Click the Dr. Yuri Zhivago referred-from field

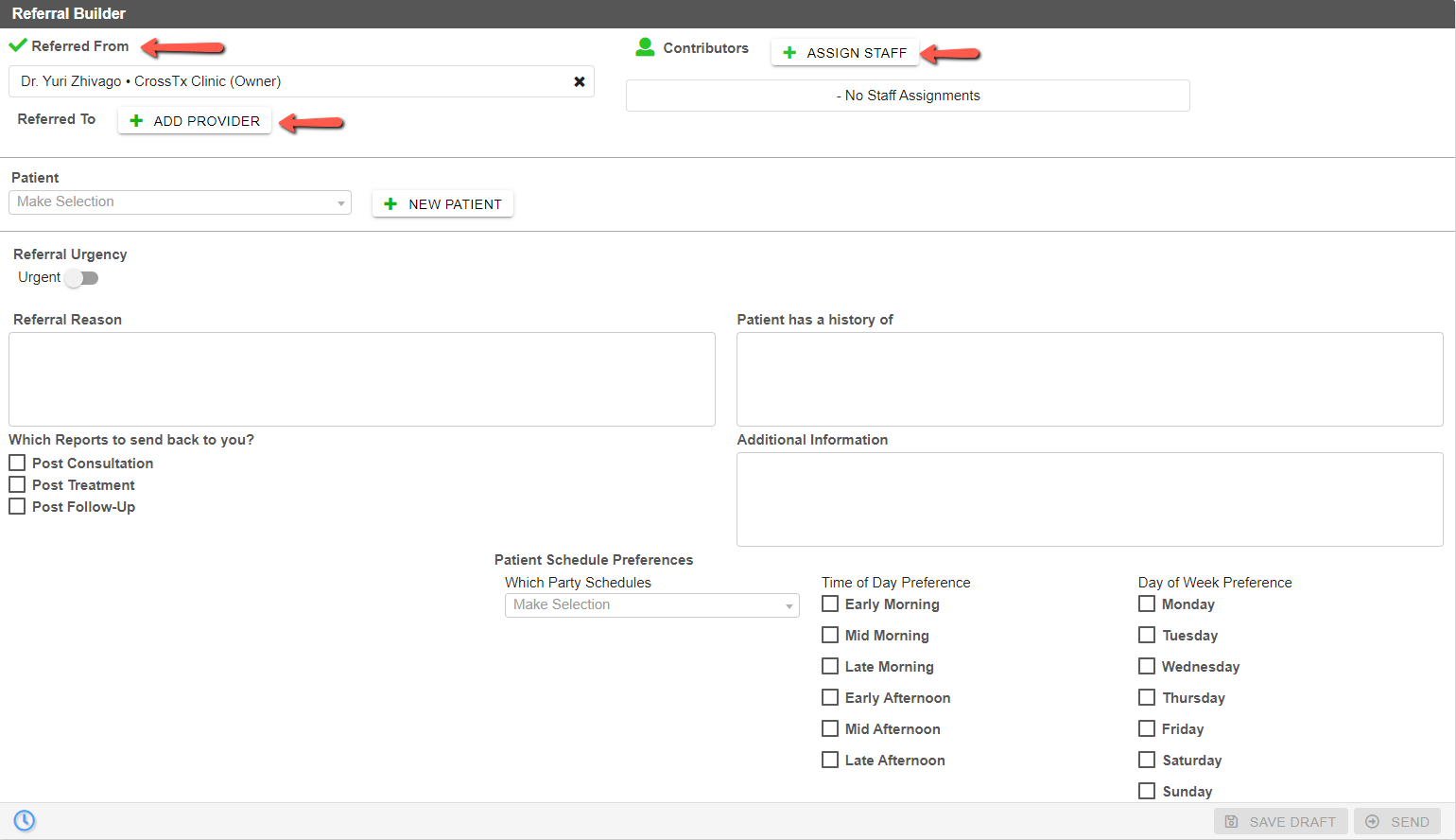click(302, 81)
